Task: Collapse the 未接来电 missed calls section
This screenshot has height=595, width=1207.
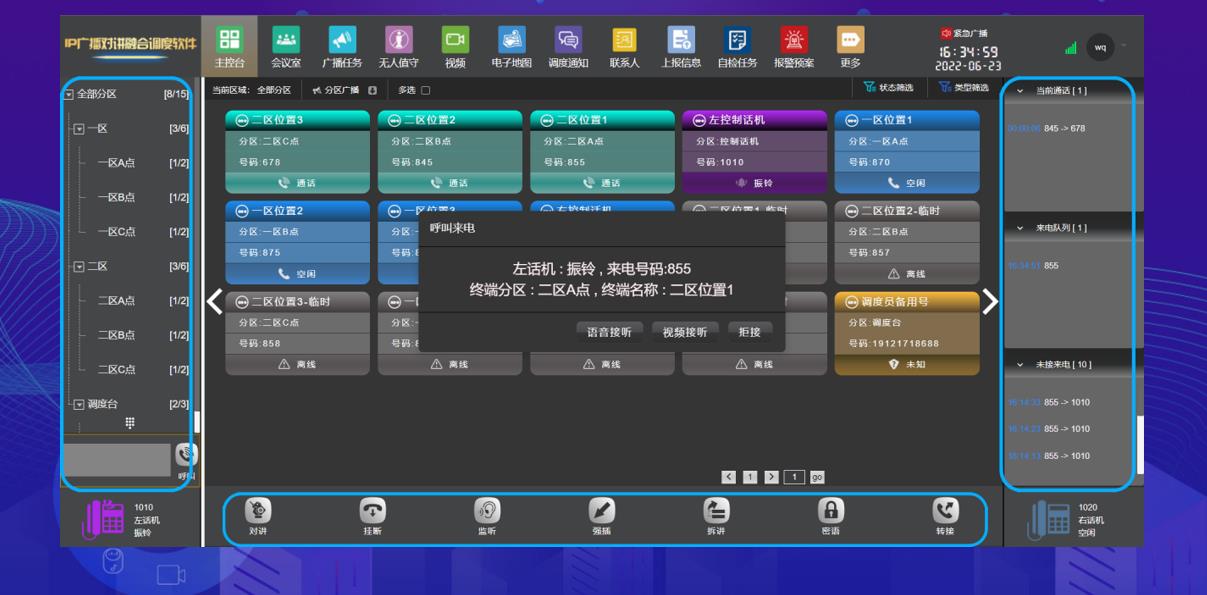Action: point(1020,365)
